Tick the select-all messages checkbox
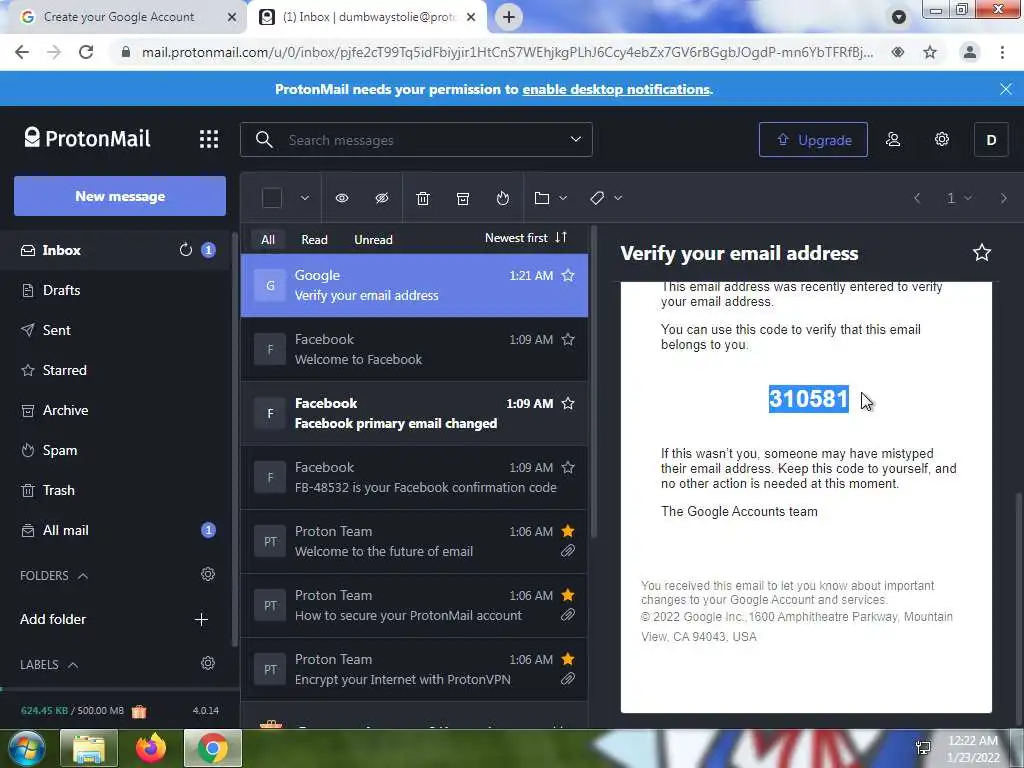Screen dimensions: 1024x768 [272, 198]
